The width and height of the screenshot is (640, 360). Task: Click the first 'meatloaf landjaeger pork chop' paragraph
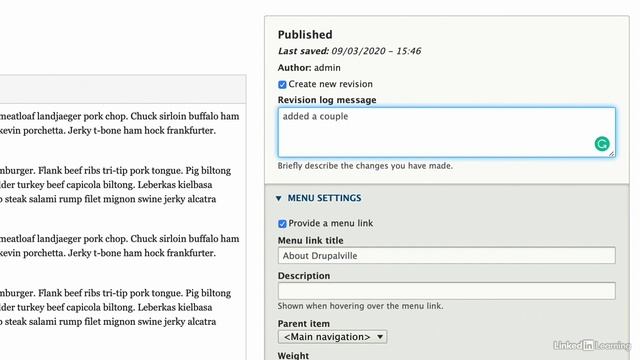click(x=120, y=123)
